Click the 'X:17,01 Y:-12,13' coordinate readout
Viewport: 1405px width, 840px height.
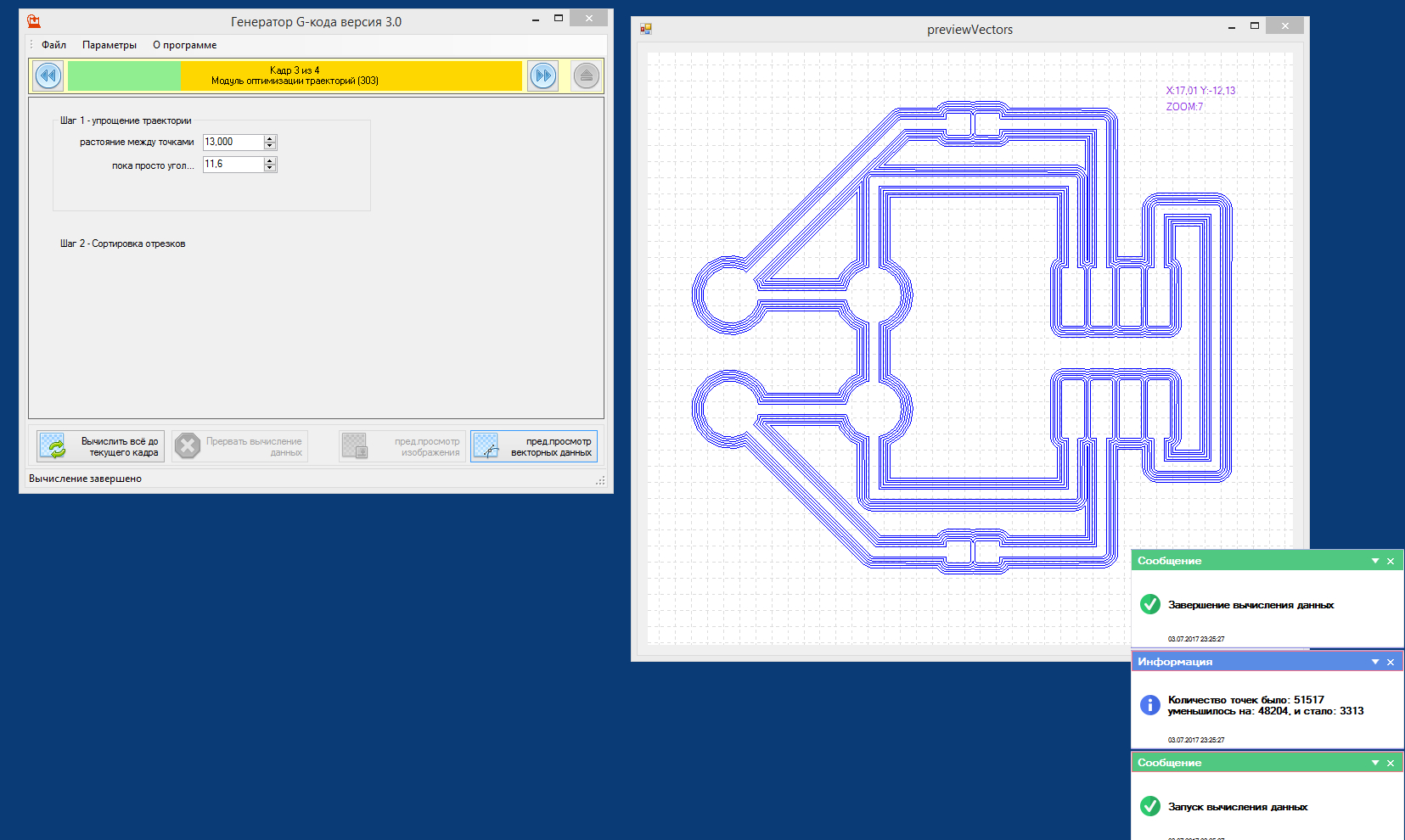[1200, 91]
